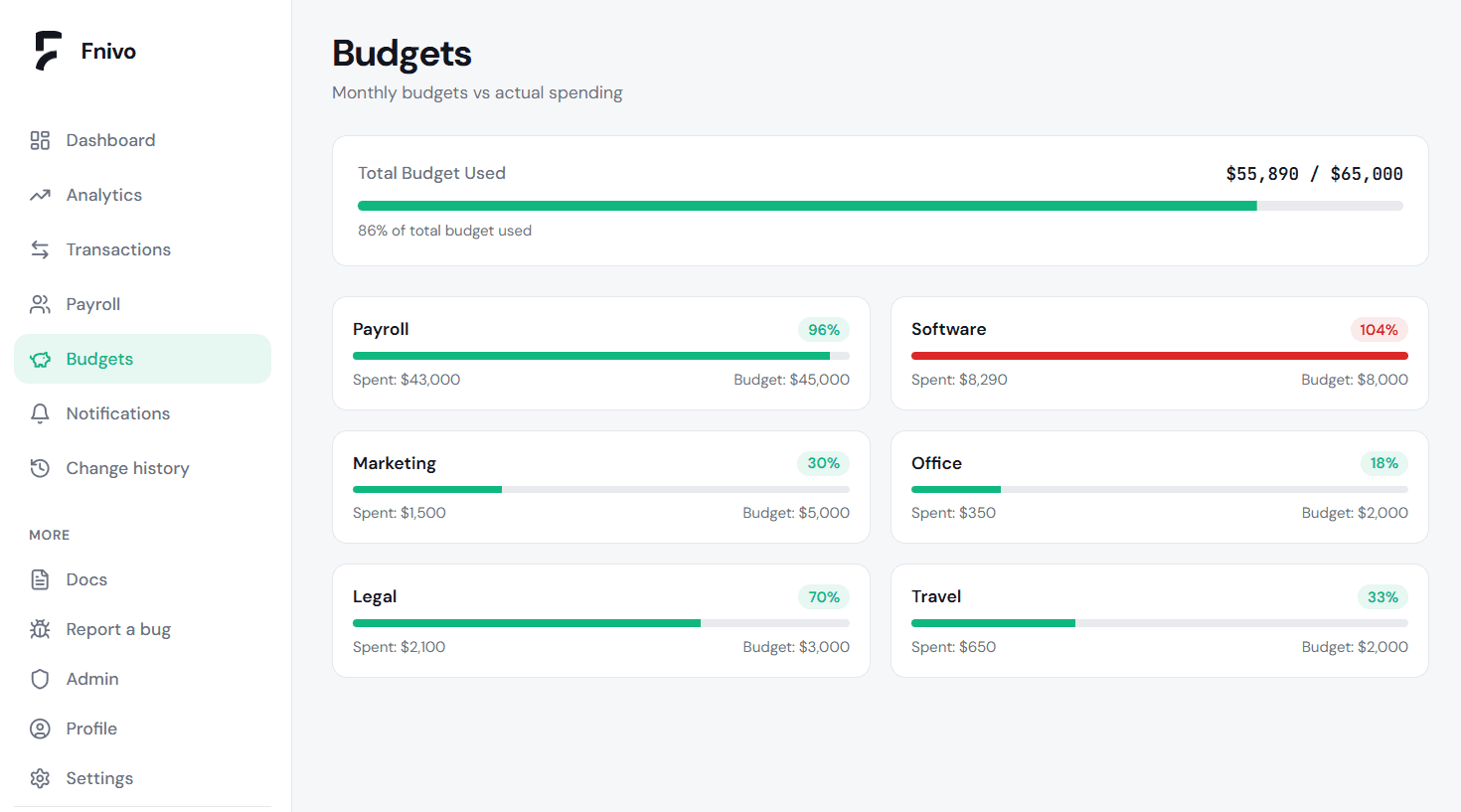The image size is (1461, 812).
Task: Open the Docs page link
Action: [x=84, y=579]
